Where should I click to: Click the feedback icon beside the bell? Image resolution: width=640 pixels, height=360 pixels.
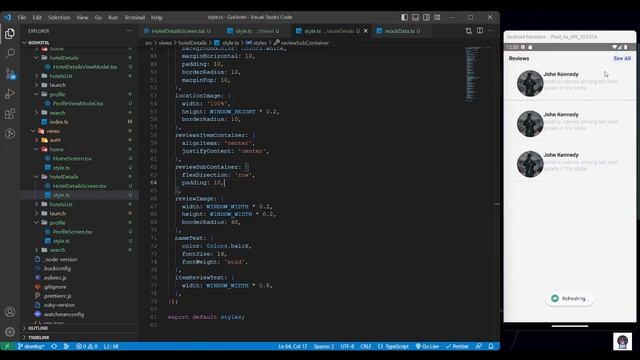pyautogui.click(x=479, y=346)
